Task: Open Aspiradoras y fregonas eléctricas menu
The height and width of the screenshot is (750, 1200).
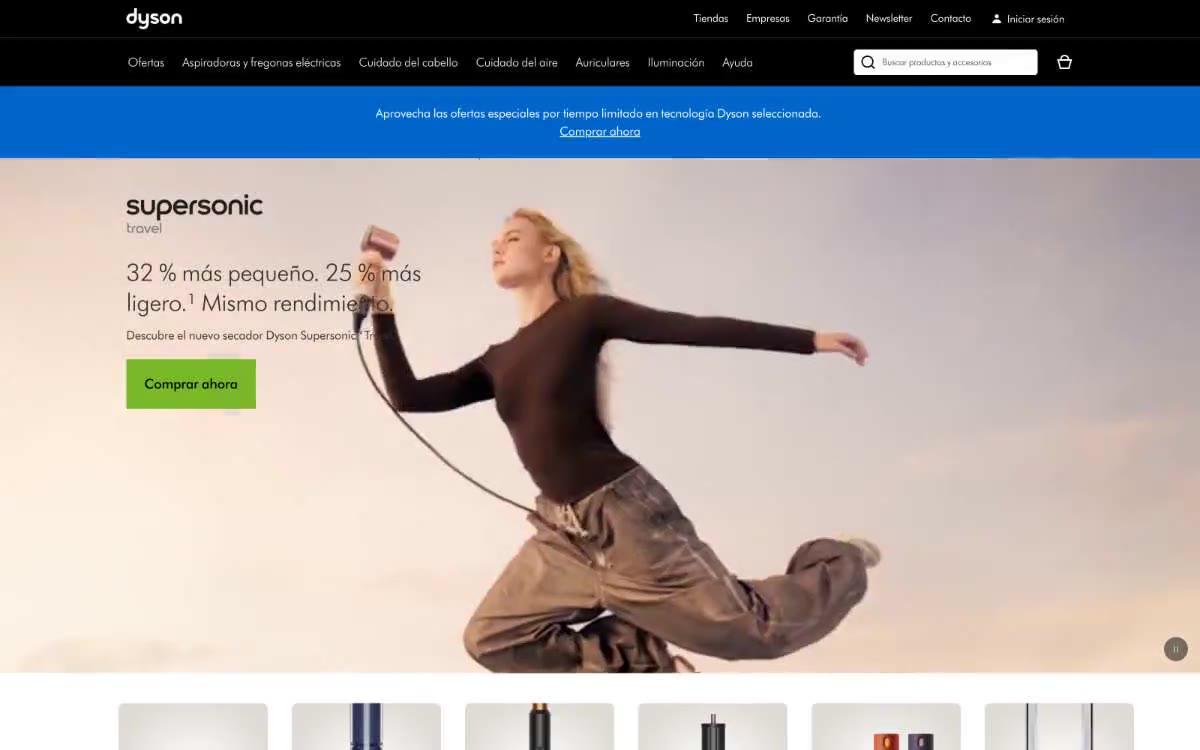Action: (261, 62)
